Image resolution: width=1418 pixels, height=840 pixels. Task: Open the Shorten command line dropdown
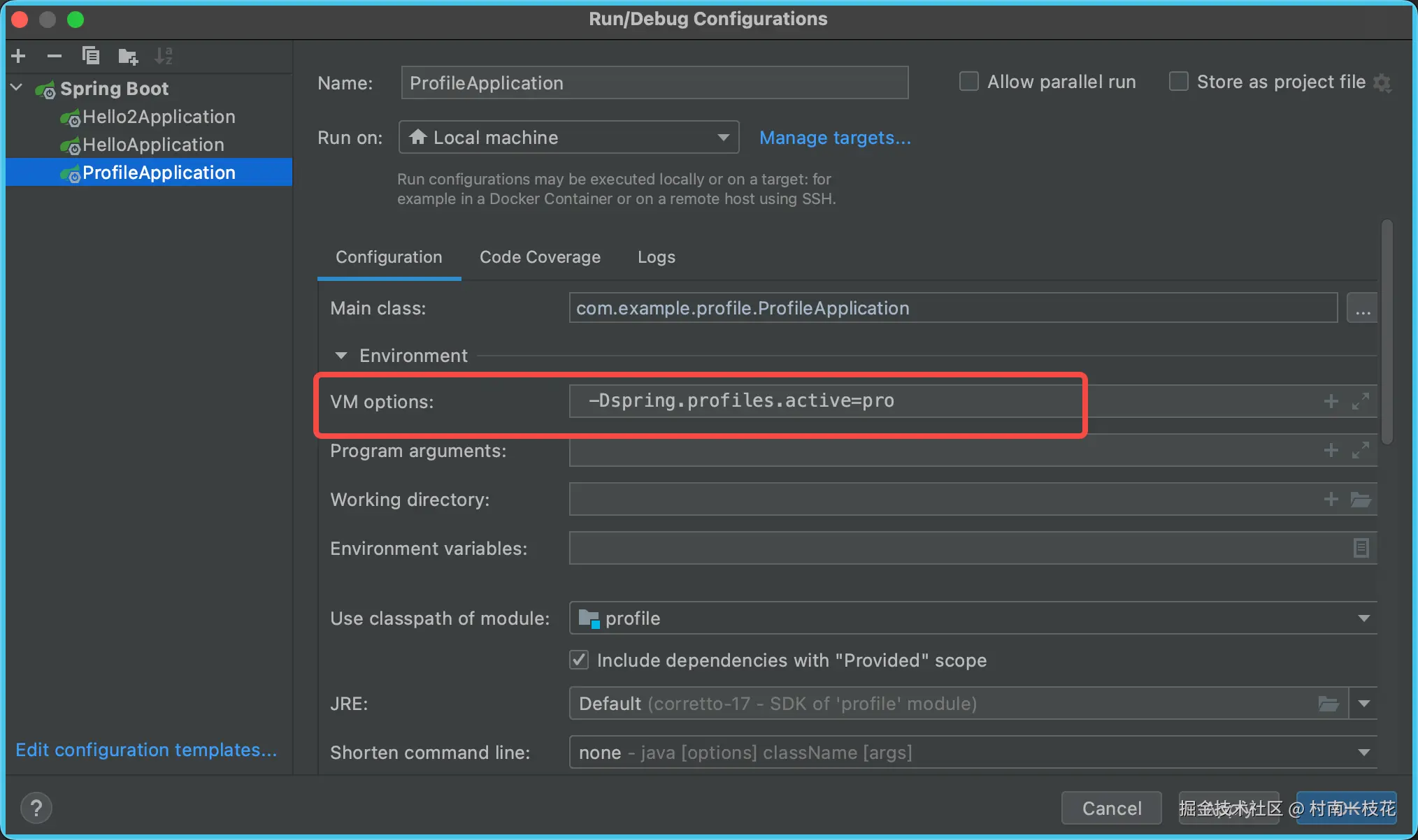[x=973, y=753]
